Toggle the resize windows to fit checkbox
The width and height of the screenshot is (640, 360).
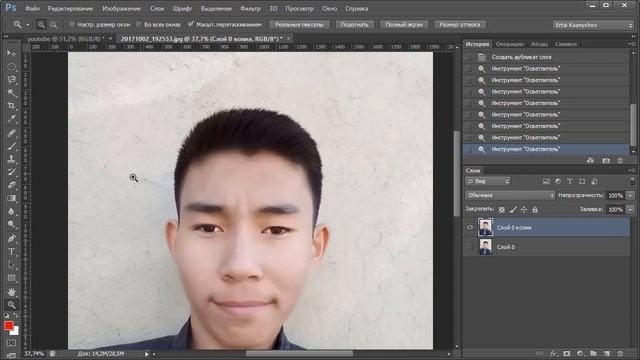click(72, 24)
